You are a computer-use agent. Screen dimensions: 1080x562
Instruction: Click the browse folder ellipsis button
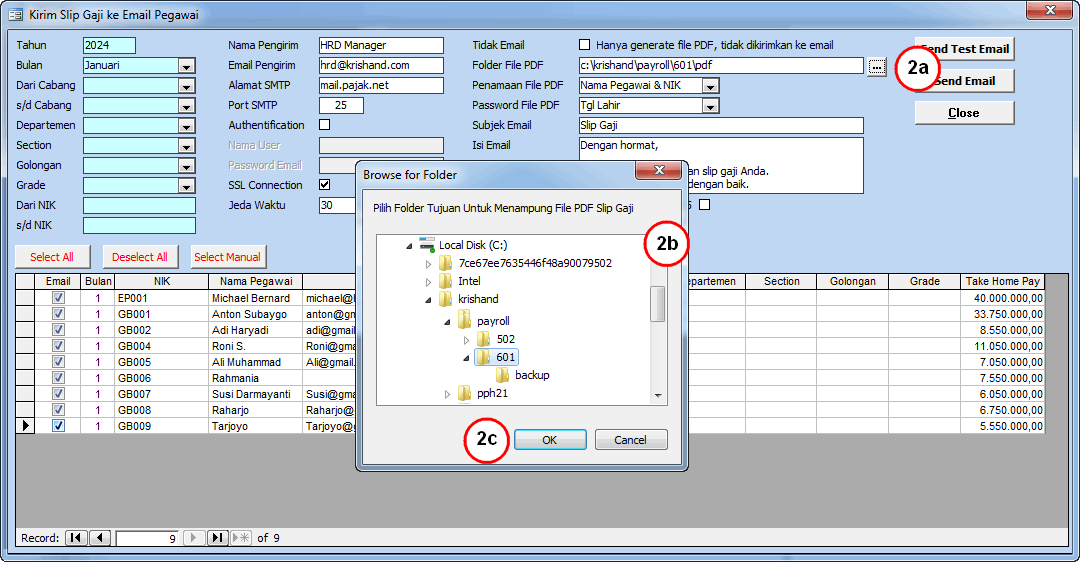876,66
